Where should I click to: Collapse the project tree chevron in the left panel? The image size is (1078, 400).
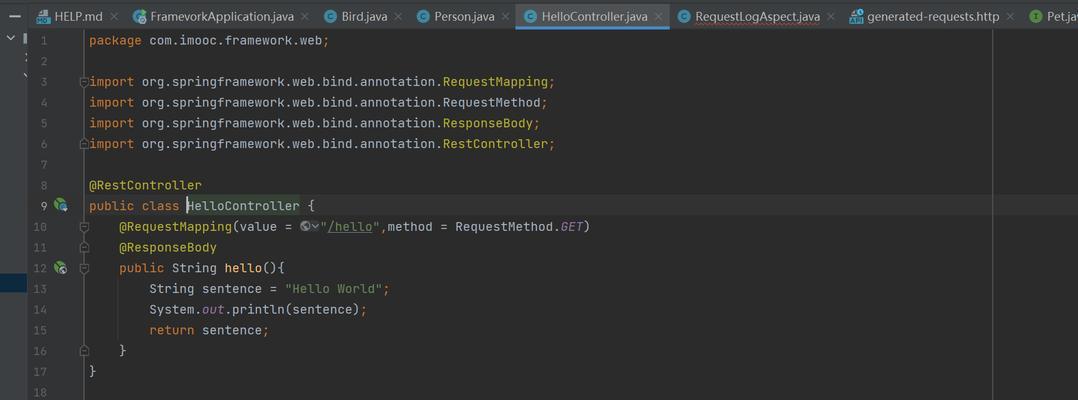pos(10,38)
